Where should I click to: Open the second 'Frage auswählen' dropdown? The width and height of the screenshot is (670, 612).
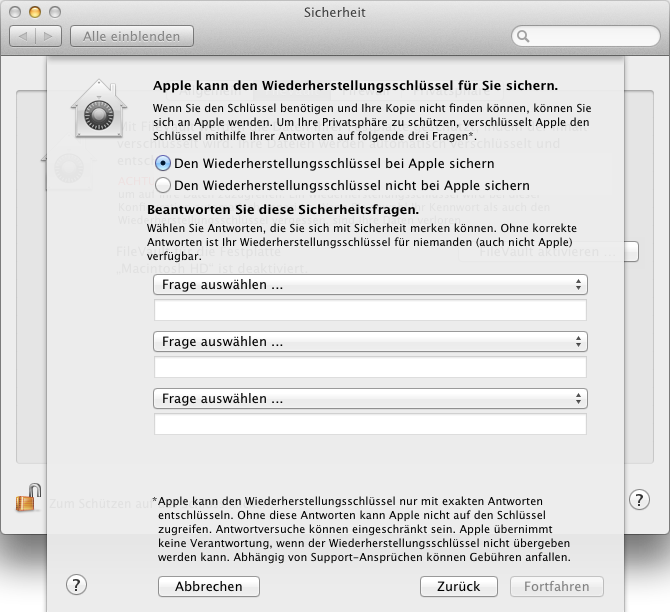(370, 341)
